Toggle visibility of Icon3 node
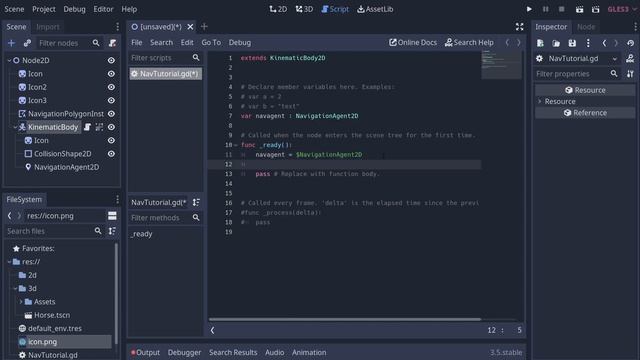640x360 pixels. tap(111, 100)
